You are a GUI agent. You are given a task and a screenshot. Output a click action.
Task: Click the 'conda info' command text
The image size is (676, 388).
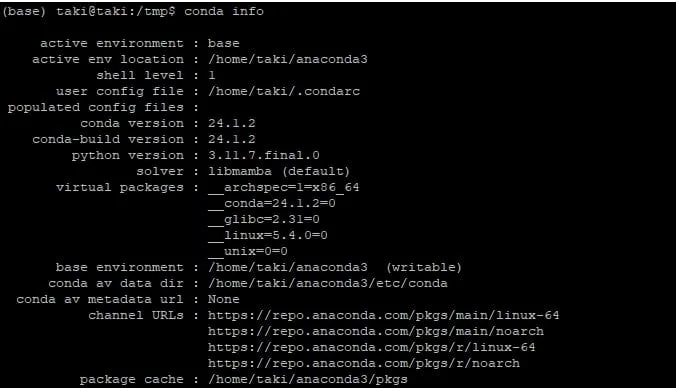224,11
